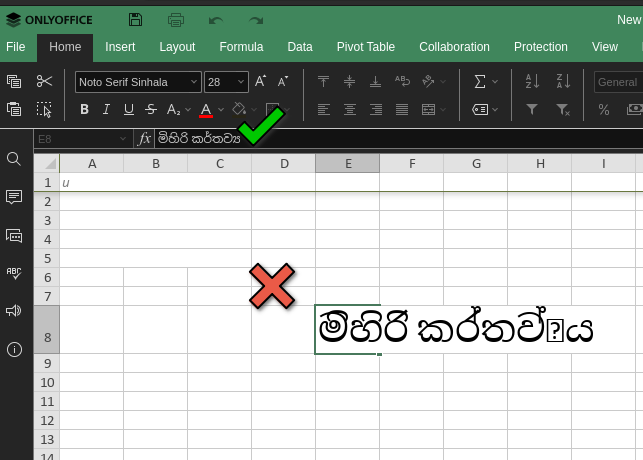Paste the clipboard contents

[x=14, y=109]
